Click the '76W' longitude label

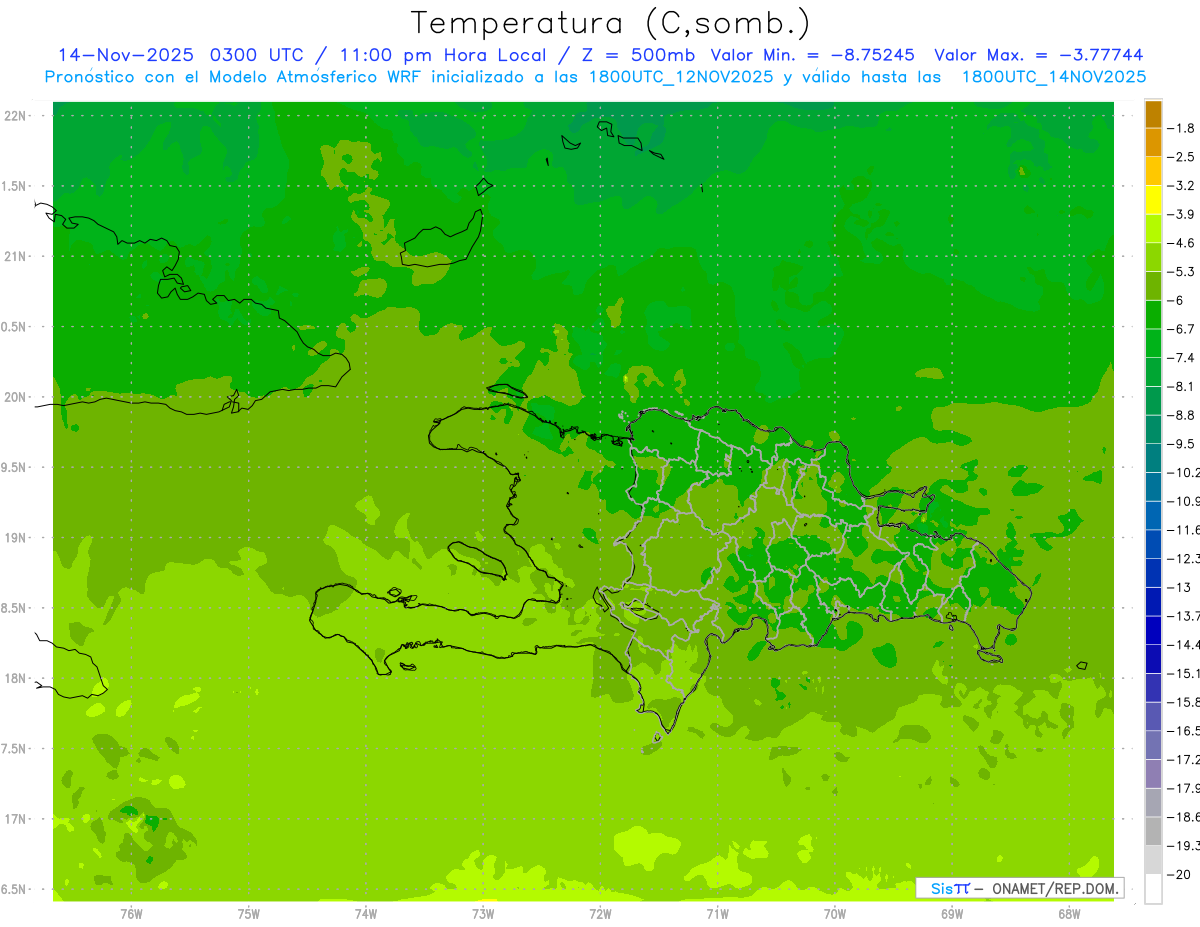coord(131,913)
